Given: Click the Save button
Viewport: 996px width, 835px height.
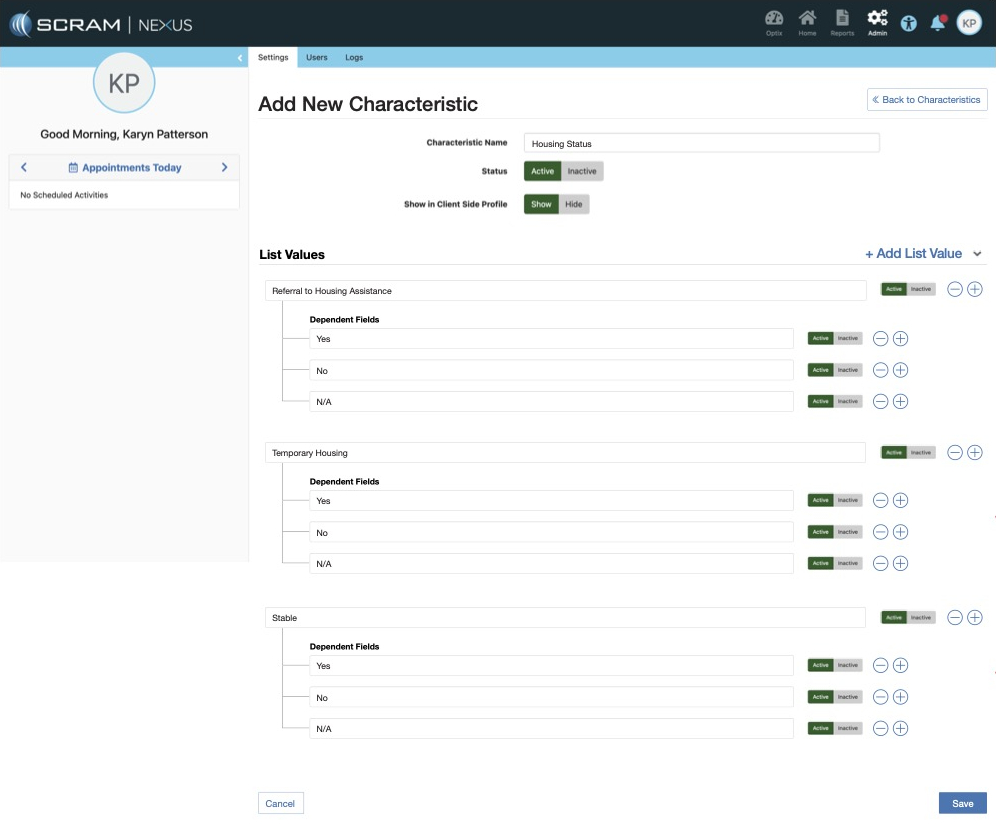Looking at the screenshot, I should point(962,803).
